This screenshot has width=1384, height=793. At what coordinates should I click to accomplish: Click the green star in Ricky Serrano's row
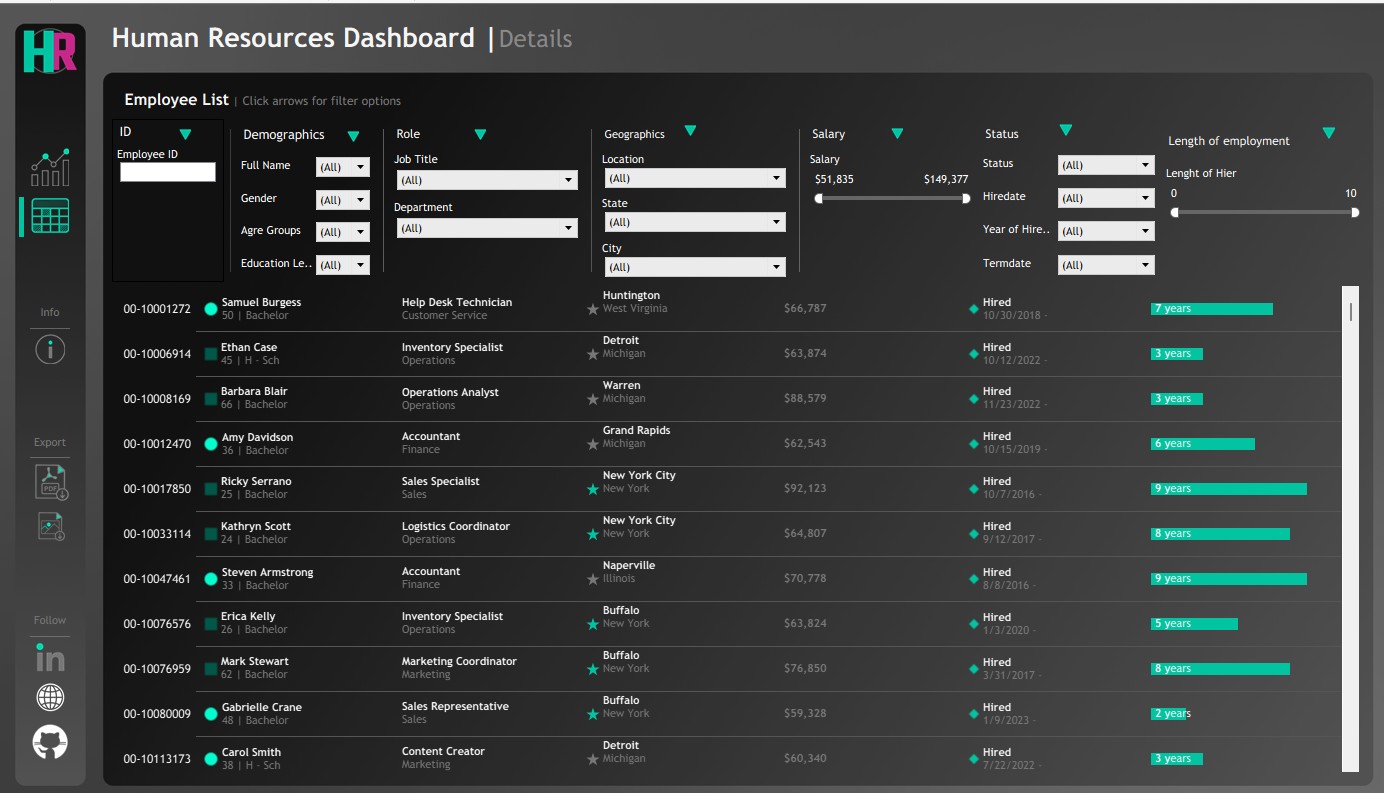tap(593, 489)
